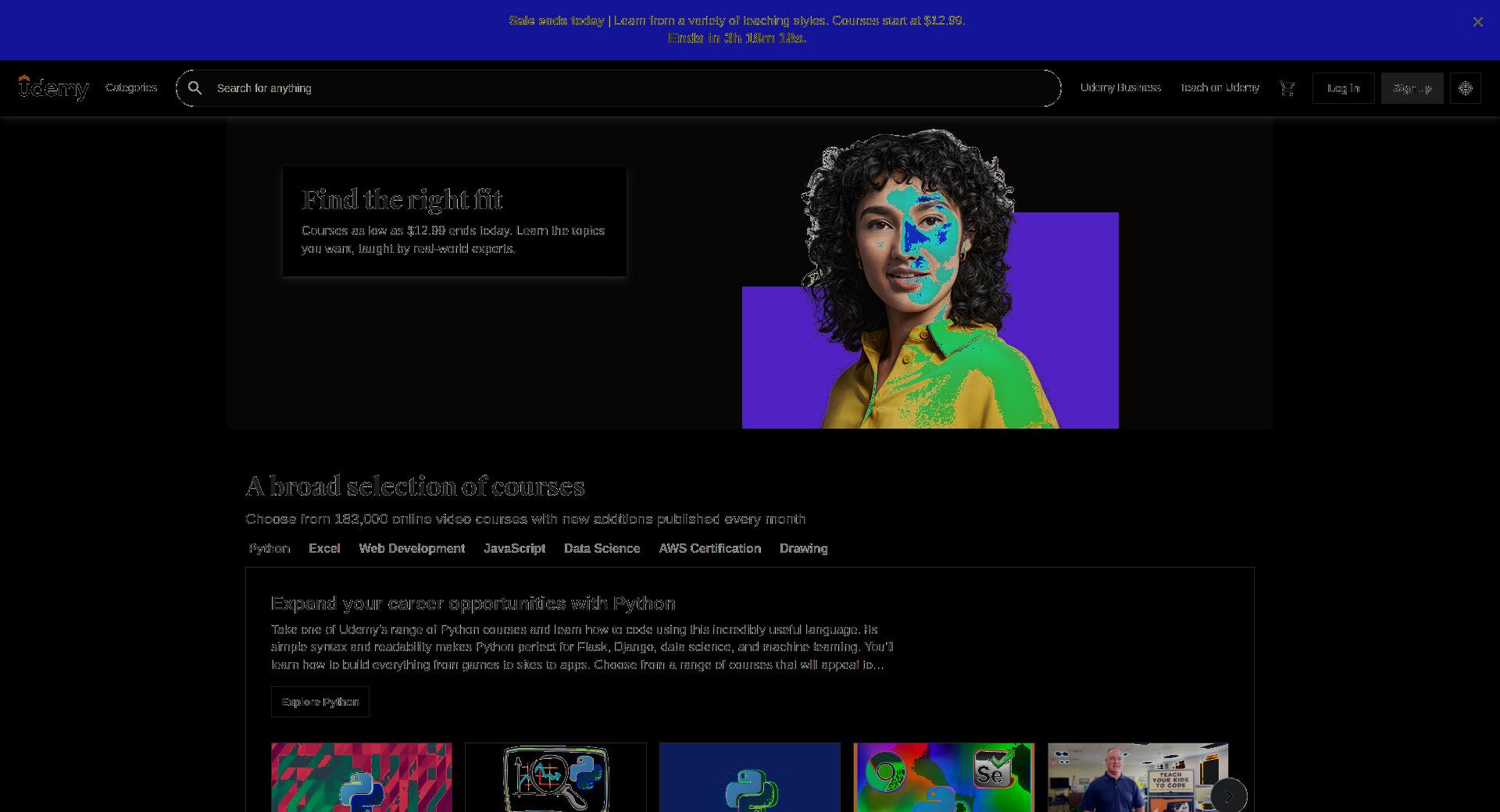Image resolution: width=1500 pixels, height=812 pixels.
Task: Open Udemy Business link
Action: tap(1120, 87)
